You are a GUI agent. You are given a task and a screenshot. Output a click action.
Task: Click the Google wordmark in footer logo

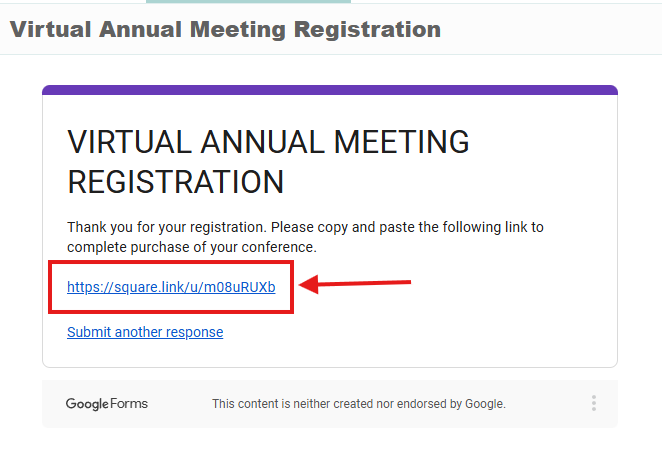pyautogui.click(x=88, y=404)
